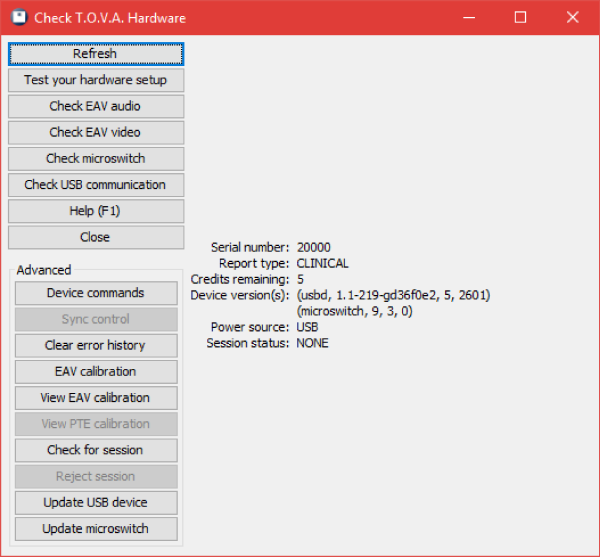Click the window title Check T.O.V.A. Hardware
Image resolution: width=600 pixels, height=557 pixels.
110,18
